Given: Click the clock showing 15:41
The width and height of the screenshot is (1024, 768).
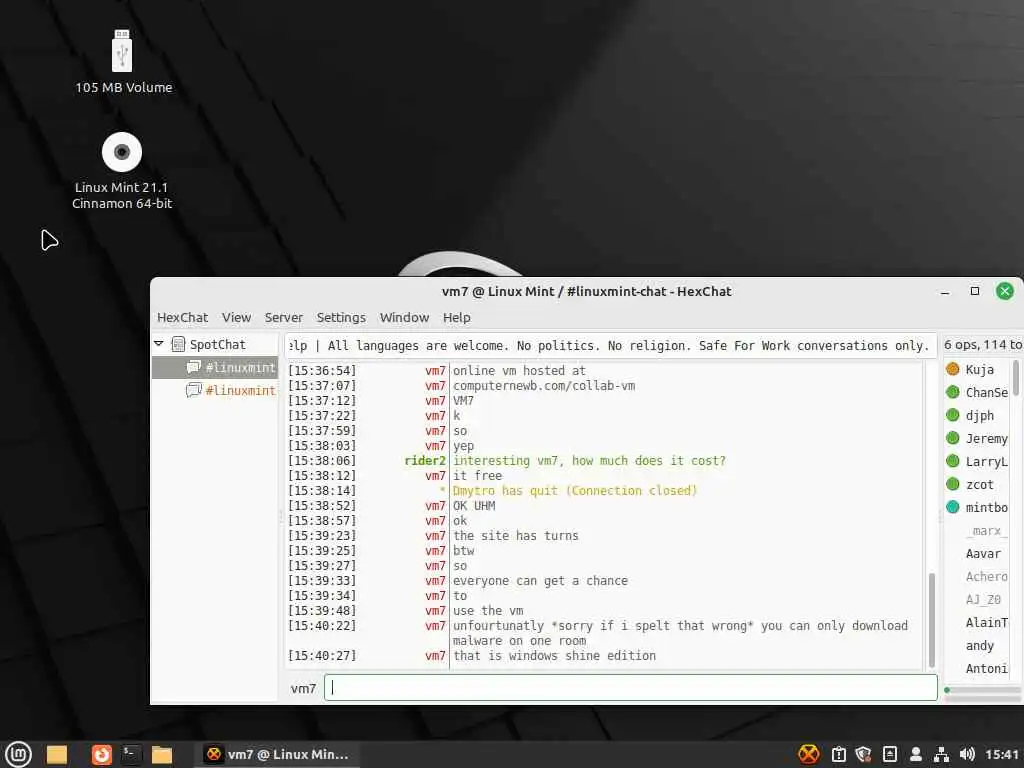Looking at the screenshot, I should [x=1002, y=755].
